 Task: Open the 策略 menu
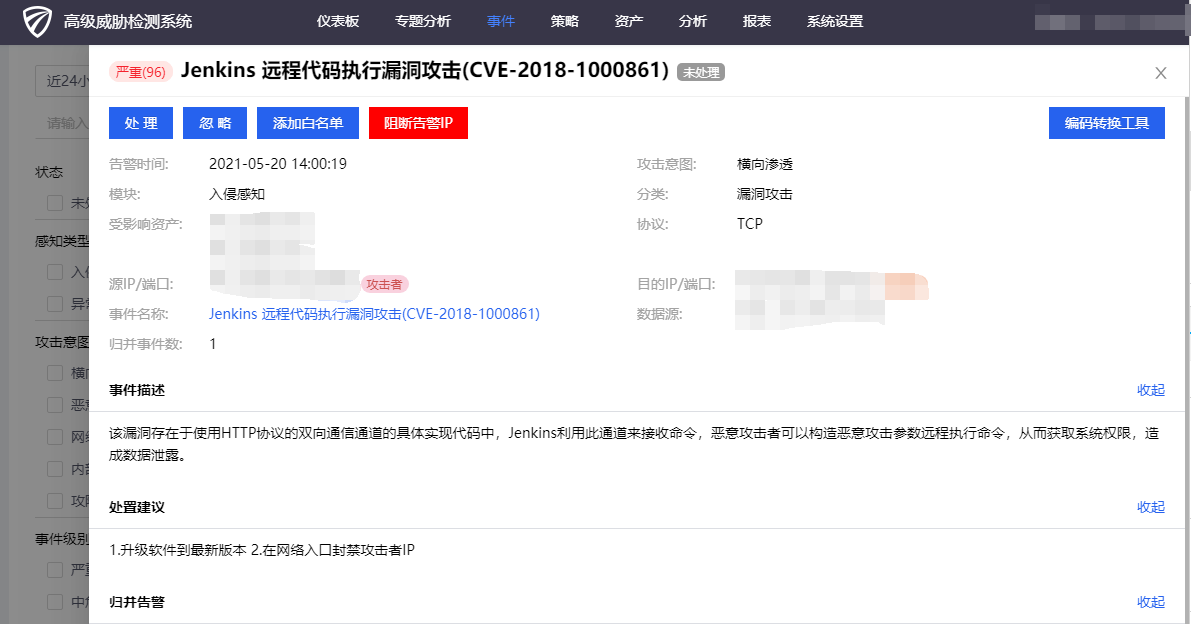pos(565,21)
